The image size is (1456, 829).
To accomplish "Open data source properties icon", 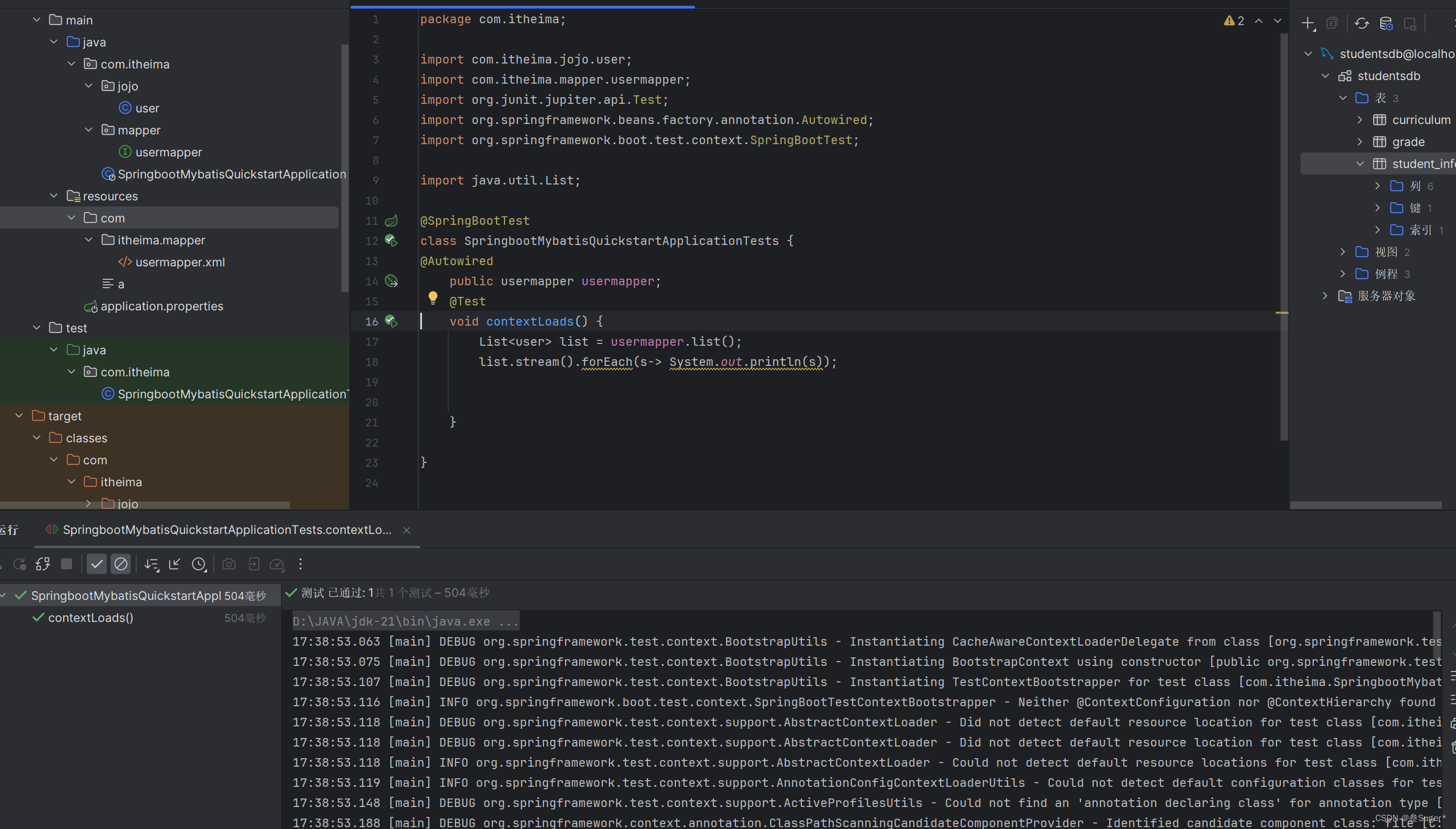I will pos(1386,23).
